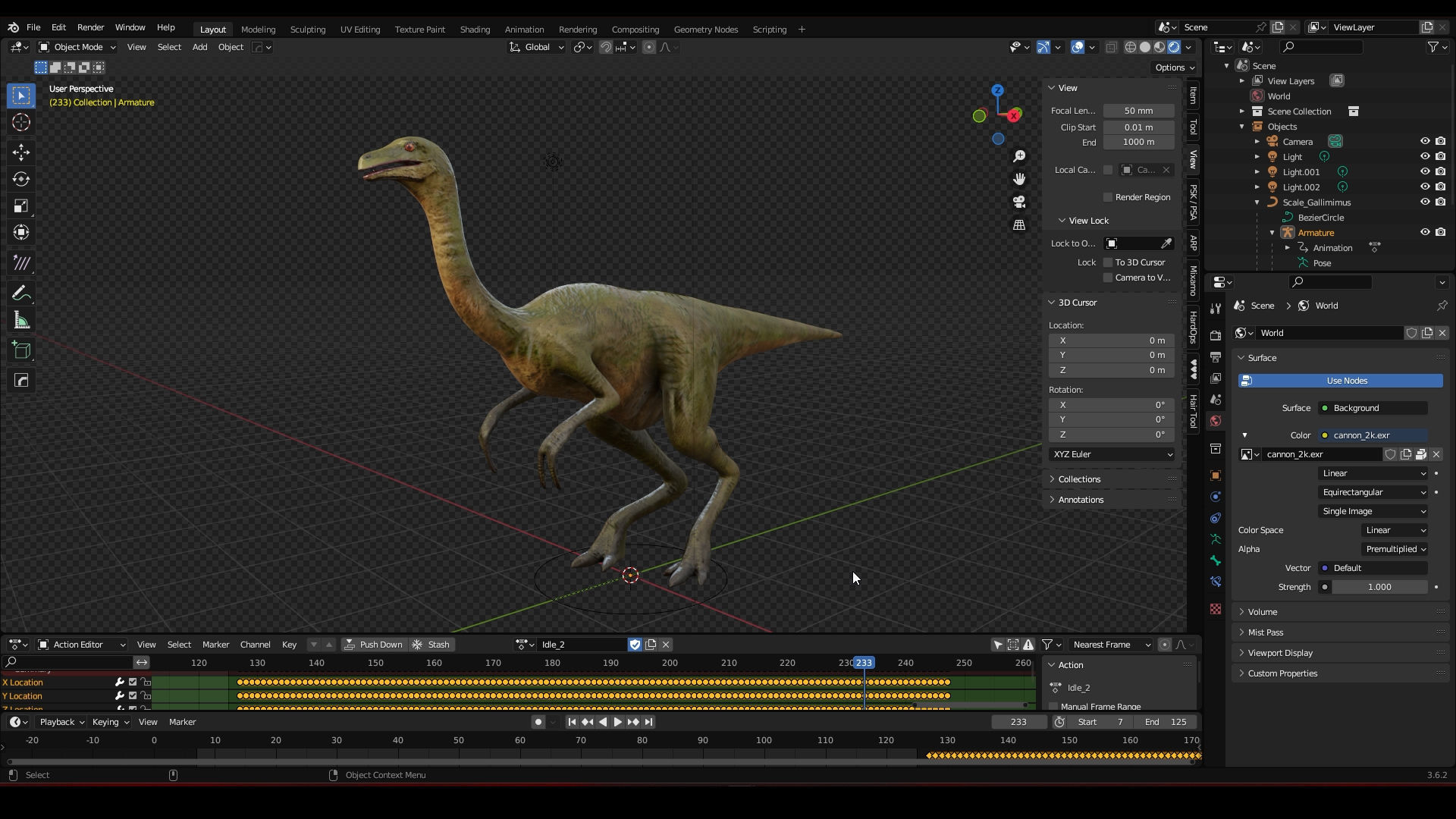This screenshot has height=819, width=1456.
Task: Open the Output properties tab
Action: click(x=1216, y=356)
